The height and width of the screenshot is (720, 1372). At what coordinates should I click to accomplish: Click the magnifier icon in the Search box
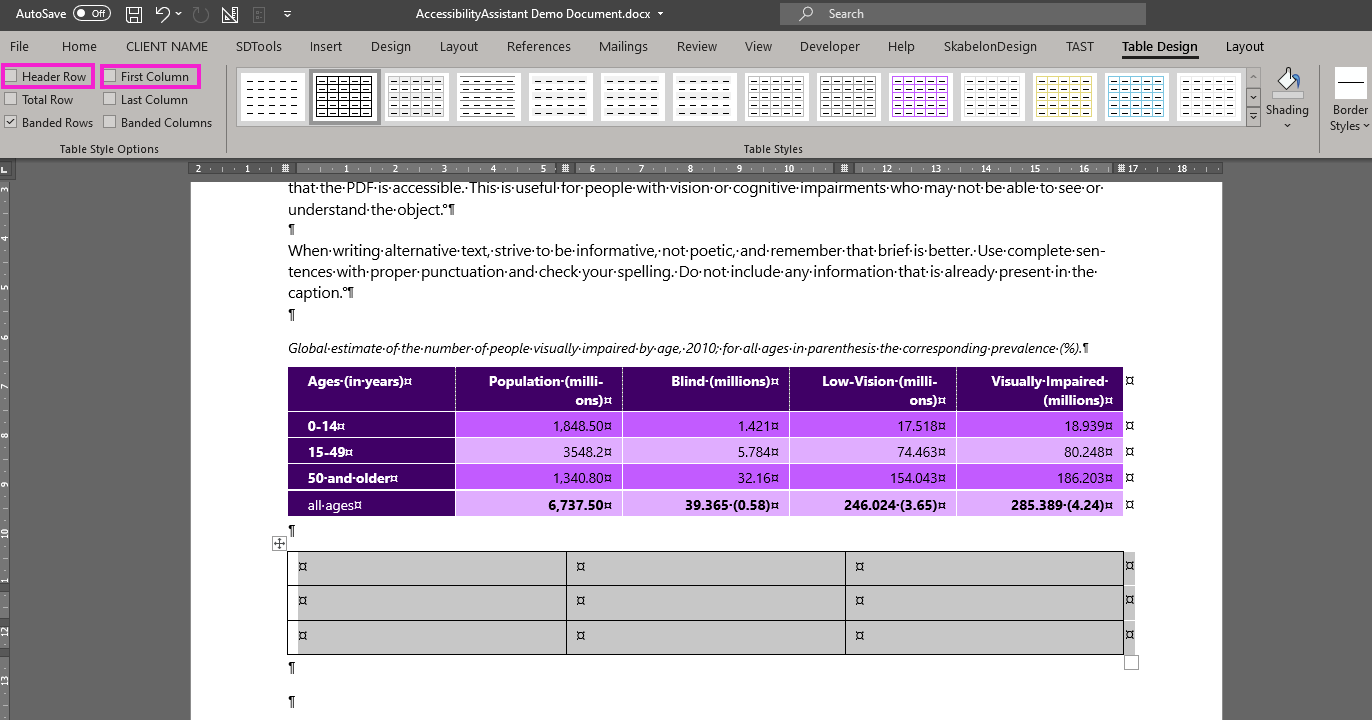(806, 14)
